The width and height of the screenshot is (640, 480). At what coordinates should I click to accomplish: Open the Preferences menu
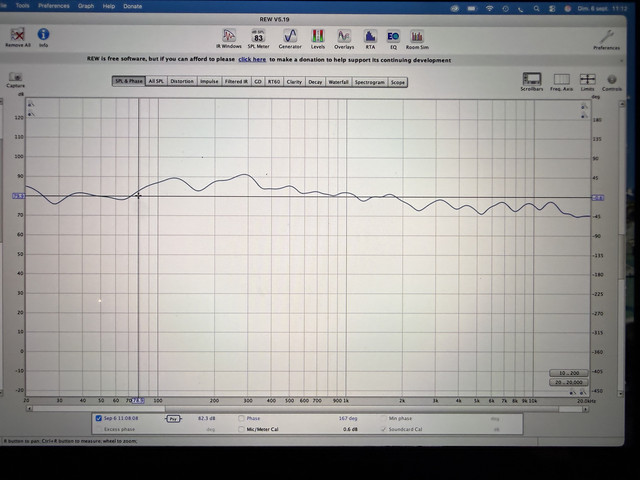(x=53, y=6)
